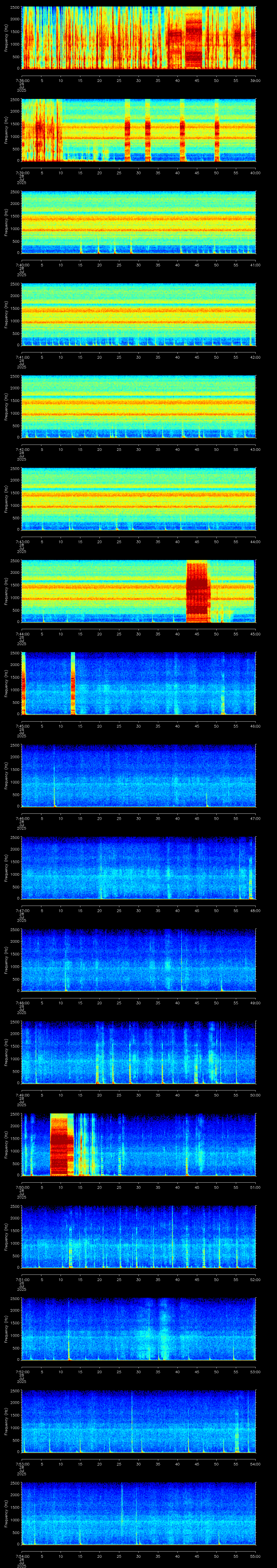
Task: Click the burst near 27 seconds in 7:39:00 spectrogram
Action: click(127, 130)
